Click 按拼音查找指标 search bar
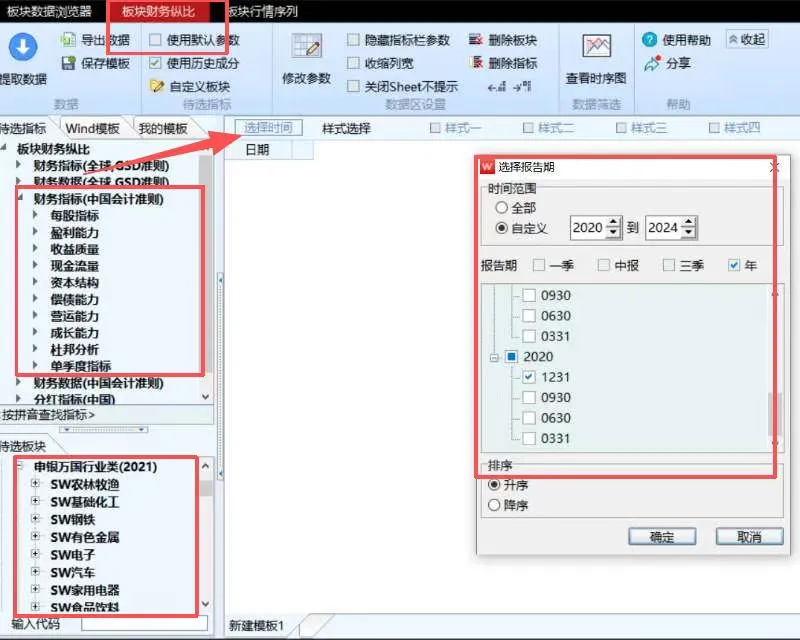The image size is (800, 640). click(107, 415)
